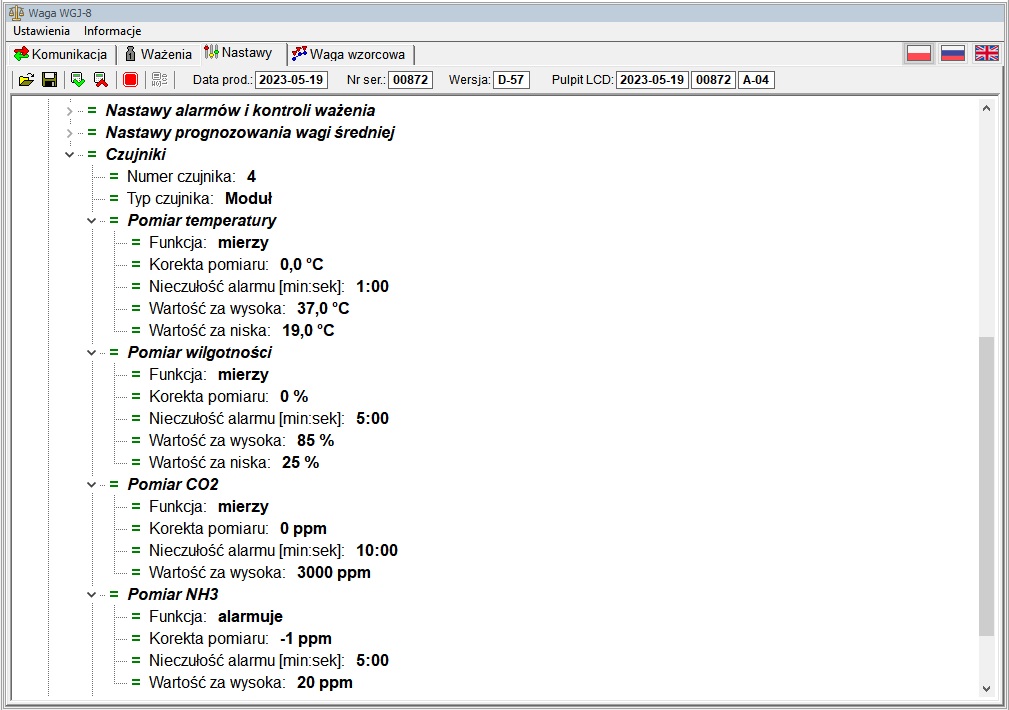Click the vertical scrollbar down arrow
Viewport: 1009px width, 710px height.
click(x=986, y=688)
